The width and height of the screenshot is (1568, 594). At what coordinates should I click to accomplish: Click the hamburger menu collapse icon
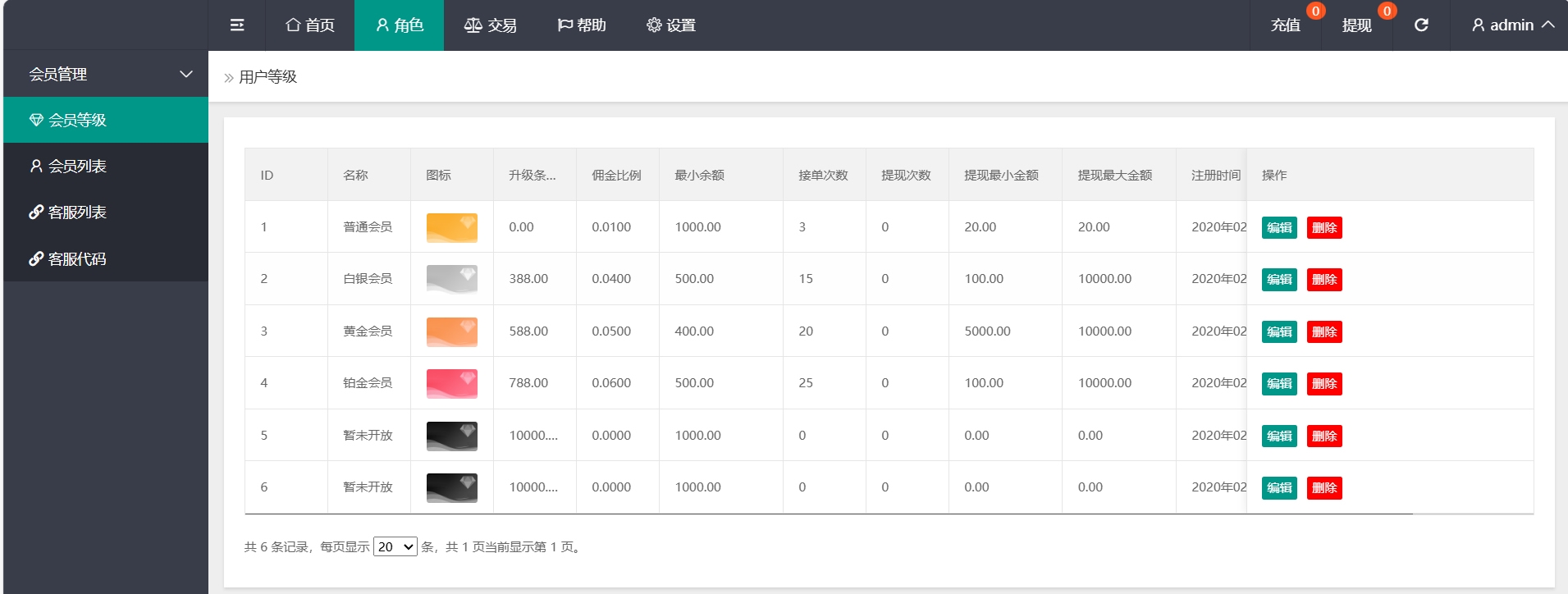pos(237,25)
